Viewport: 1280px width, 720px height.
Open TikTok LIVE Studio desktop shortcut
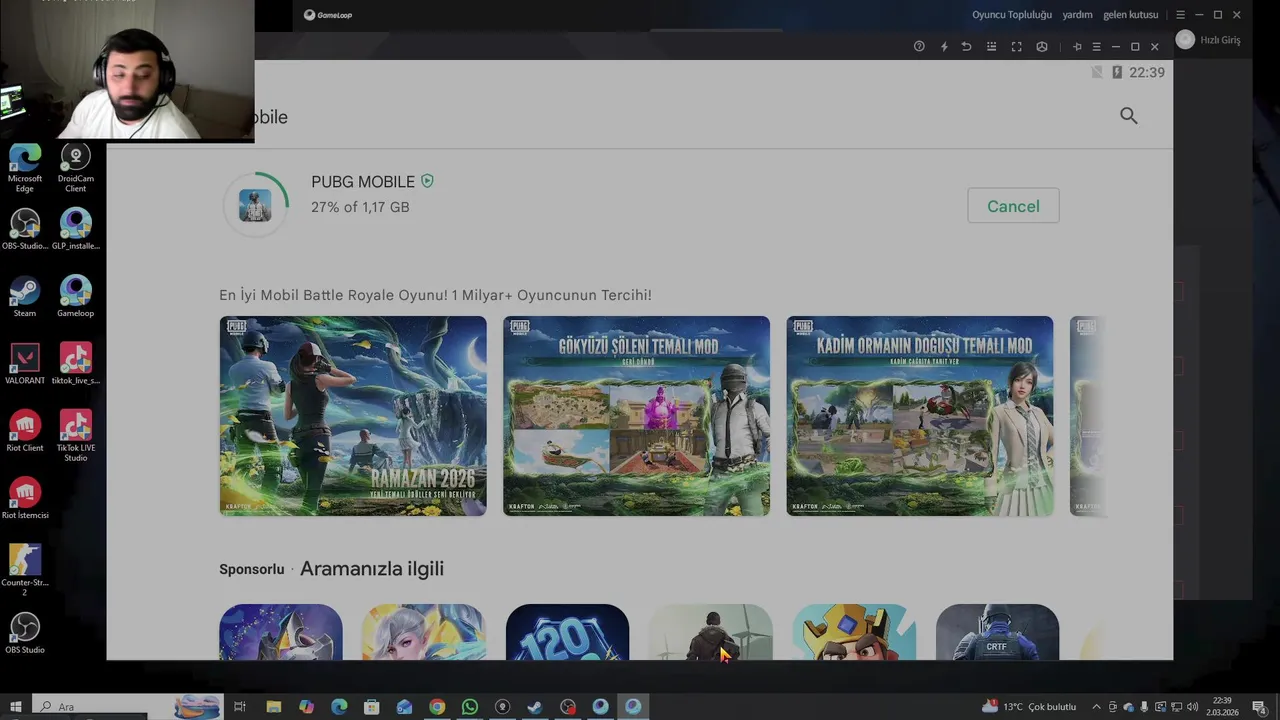click(x=75, y=435)
